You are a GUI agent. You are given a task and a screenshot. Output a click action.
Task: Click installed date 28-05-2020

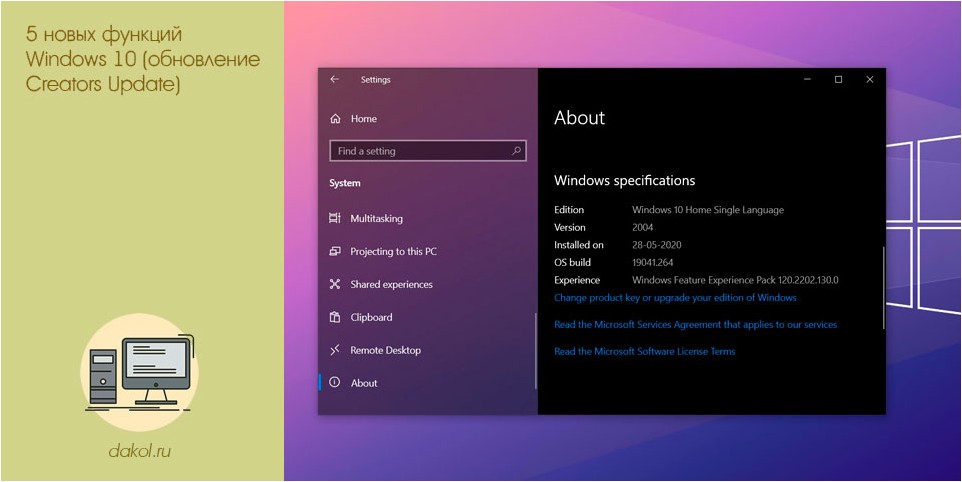click(x=656, y=245)
